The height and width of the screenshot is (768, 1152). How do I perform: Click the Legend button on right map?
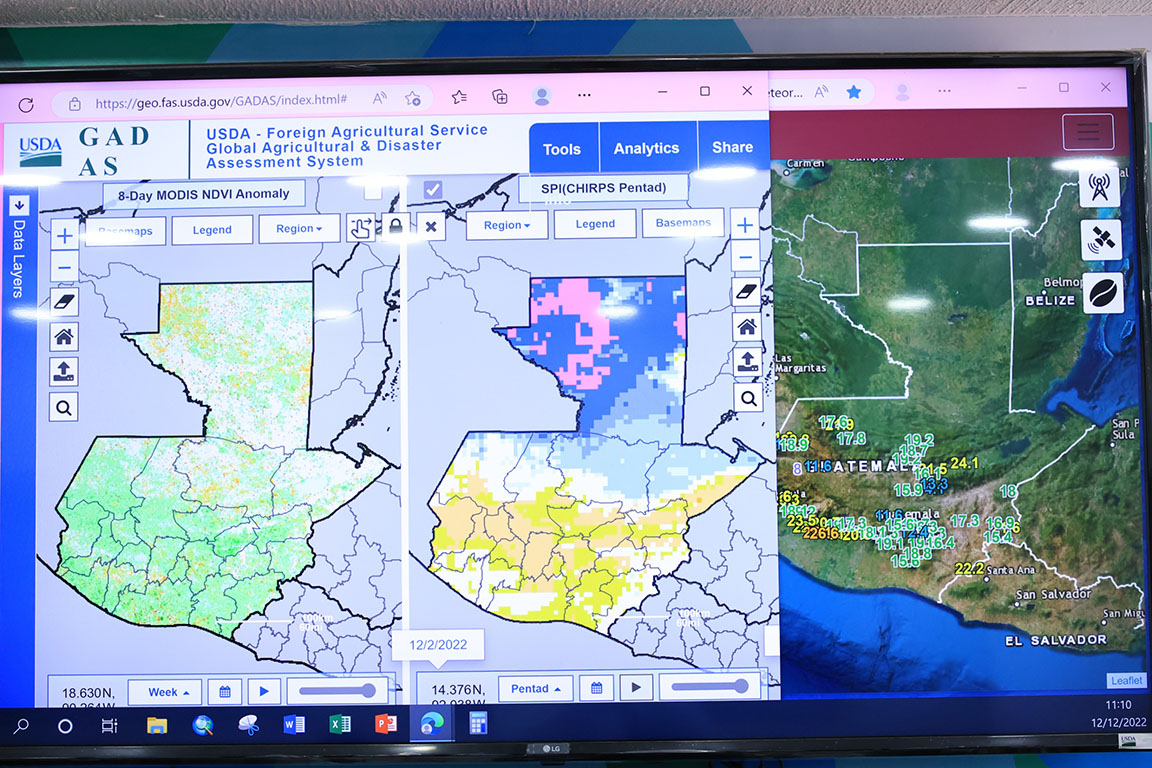595,224
